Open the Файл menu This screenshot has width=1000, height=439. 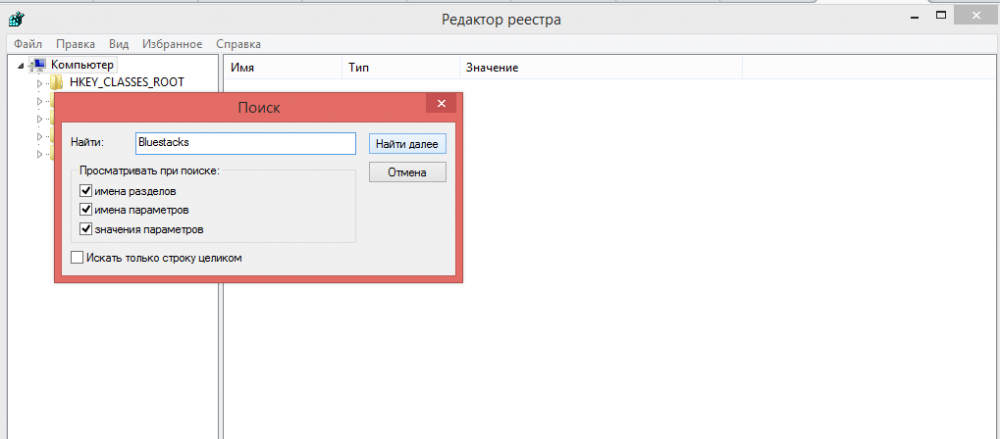(x=28, y=44)
